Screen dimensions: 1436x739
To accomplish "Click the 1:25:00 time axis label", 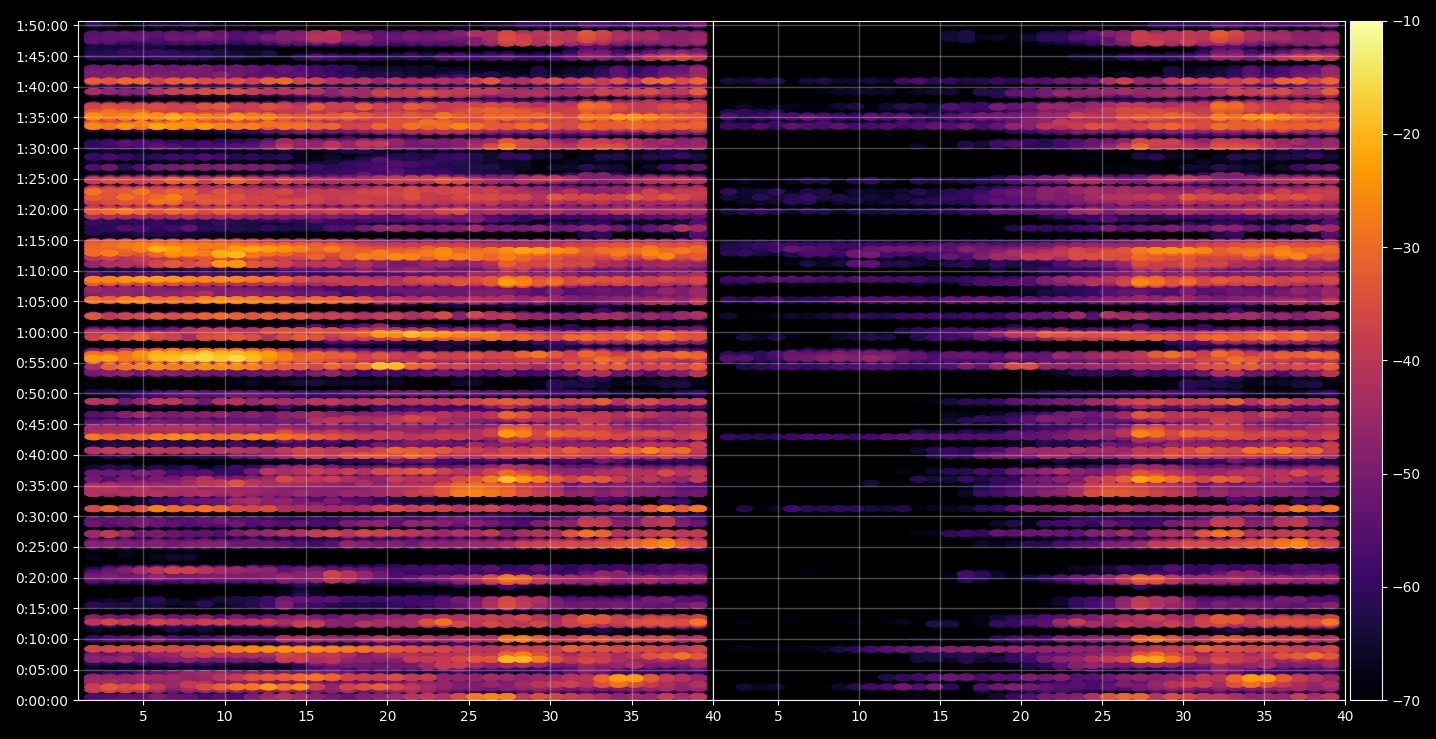I will point(43,179).
